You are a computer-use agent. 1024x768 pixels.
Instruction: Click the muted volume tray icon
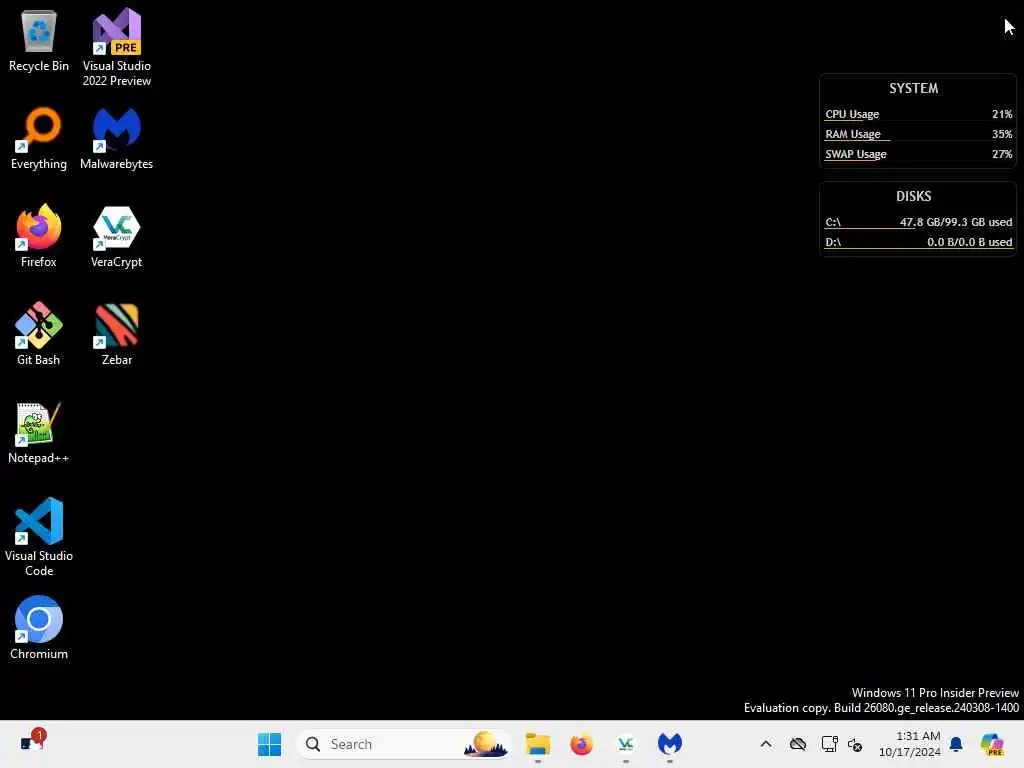(855, 744)
